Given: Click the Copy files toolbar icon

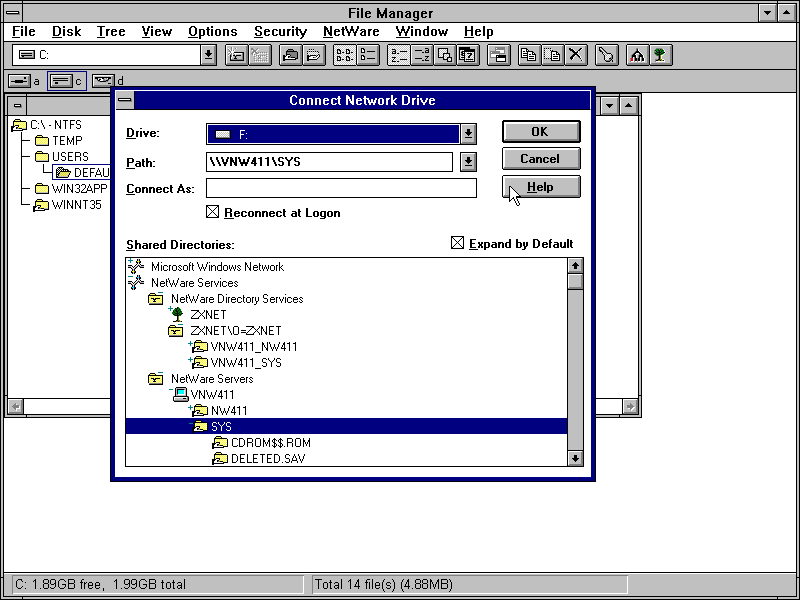Looking at the screenshot, I should pyautogui.click(x=529, y=55).
